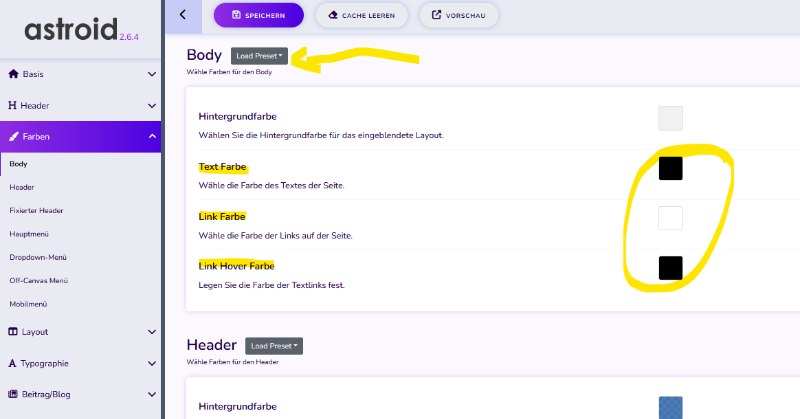Click 'Wähle die Farbe des Textes der Seite.'

271,185
